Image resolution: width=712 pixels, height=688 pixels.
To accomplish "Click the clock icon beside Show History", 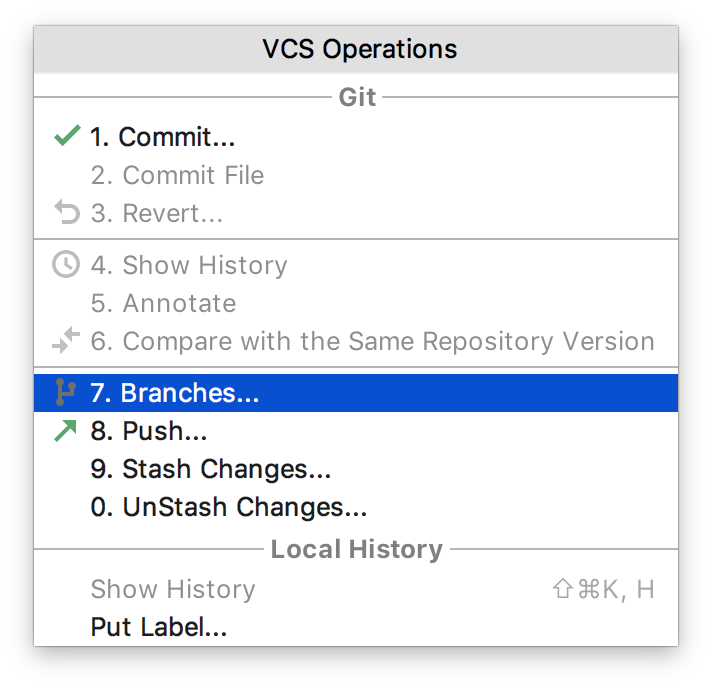I will (66, 264).
